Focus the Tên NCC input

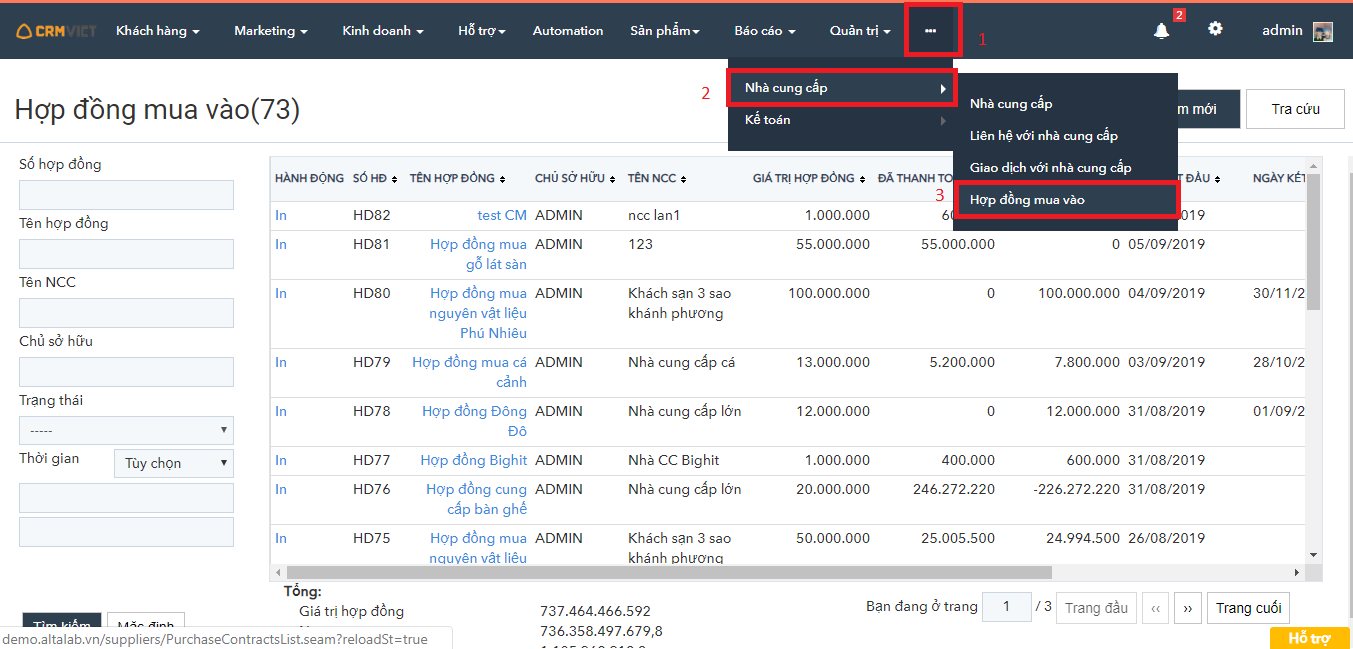126,313
